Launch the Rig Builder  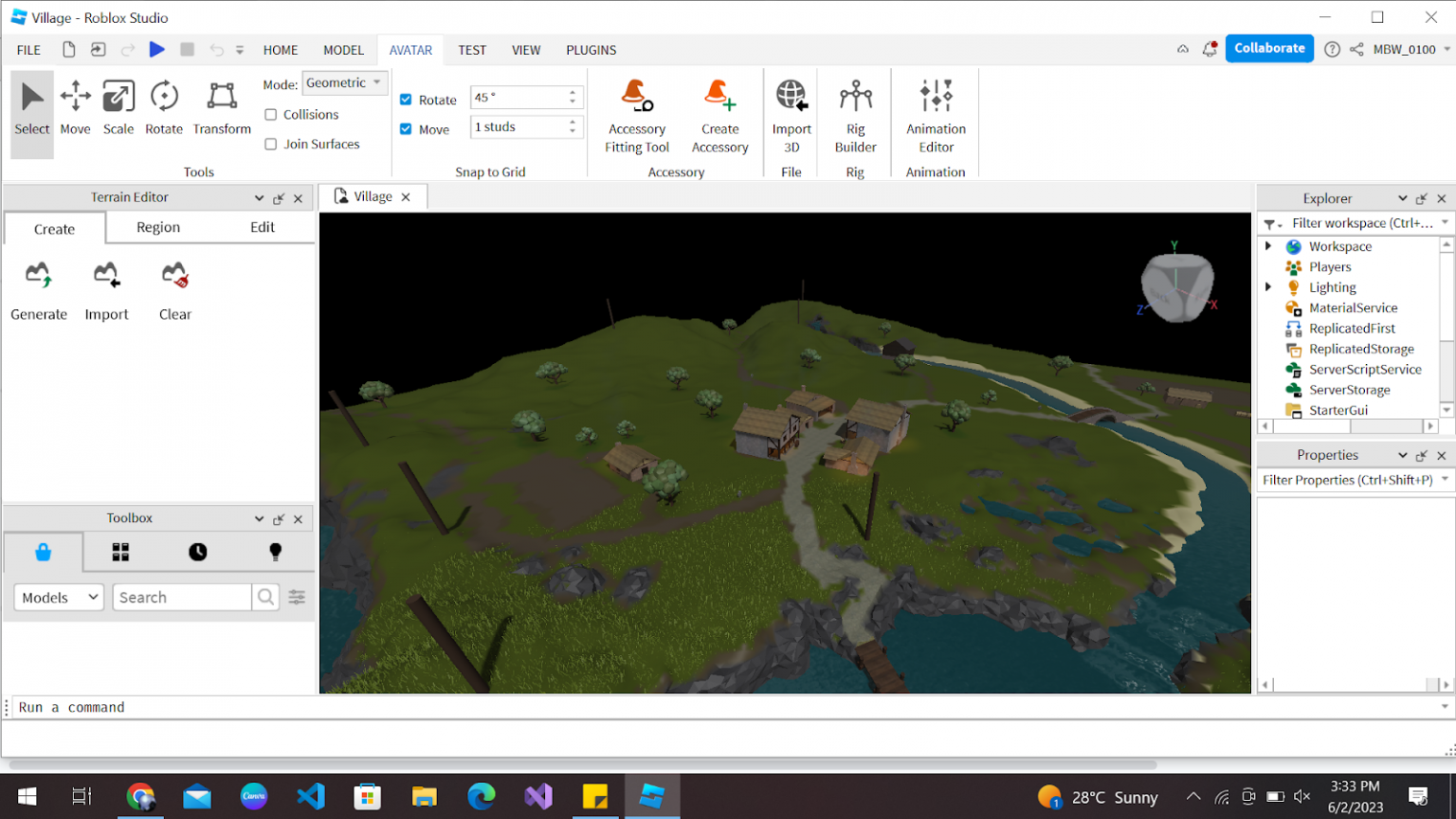[x=855, y=114]
